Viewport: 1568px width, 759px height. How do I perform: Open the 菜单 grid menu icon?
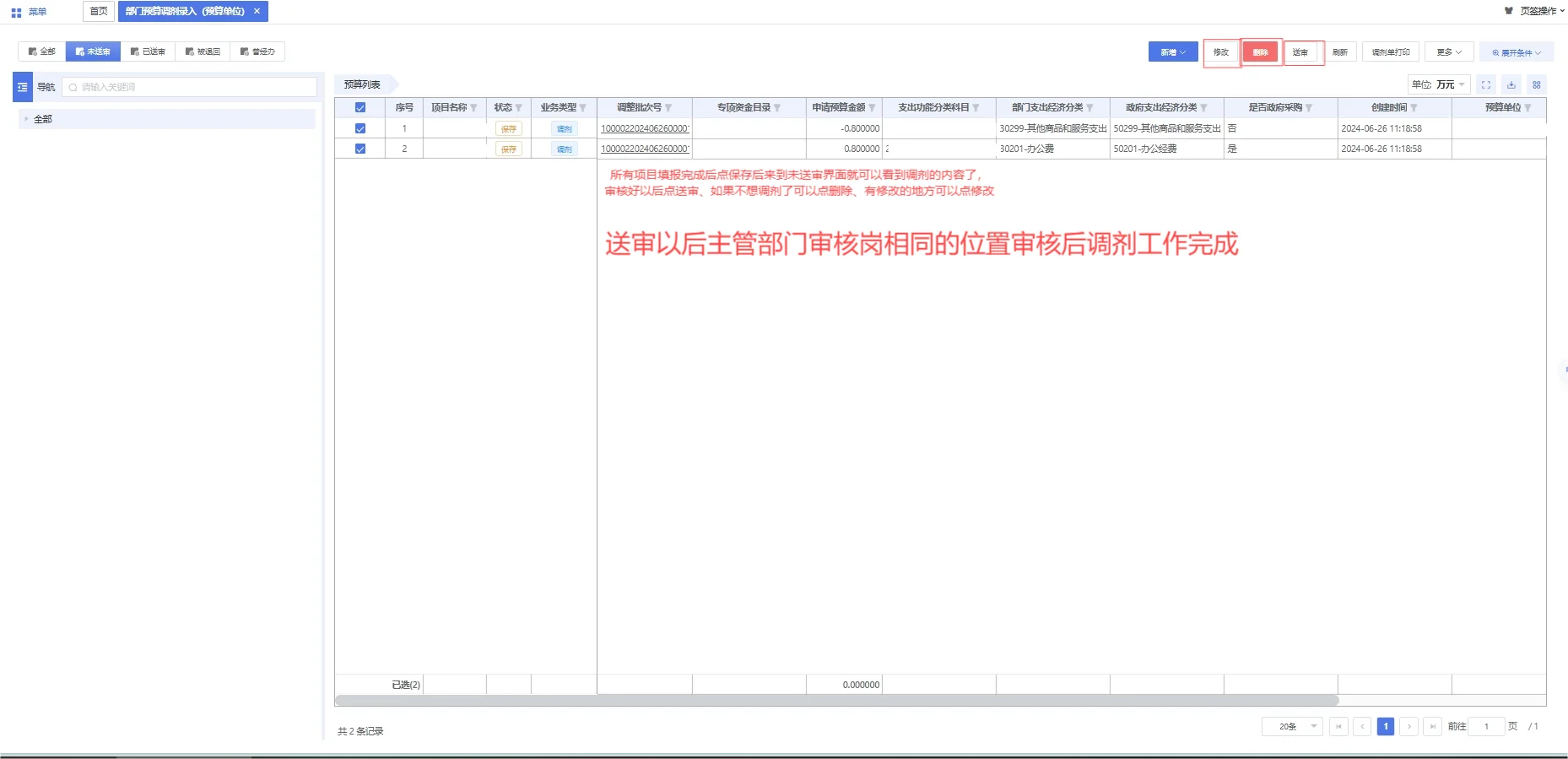tap(16, 13)
